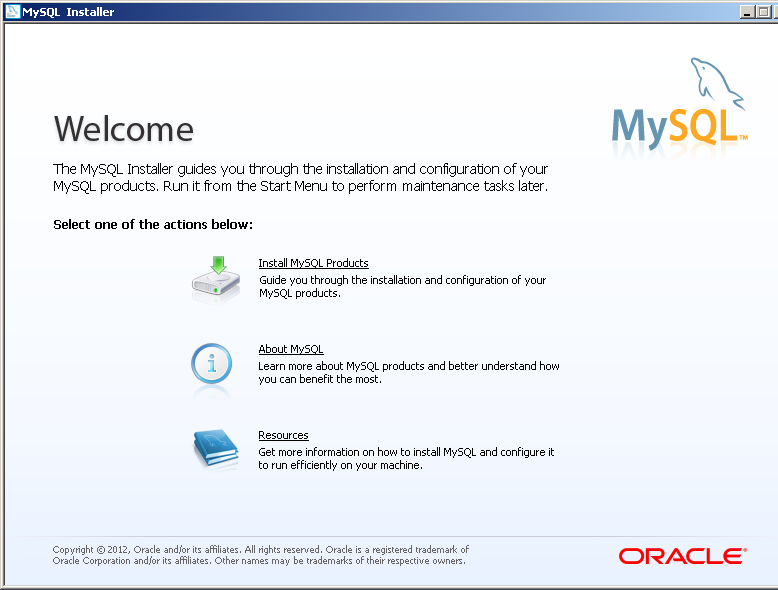Open the Resources link
This screenshot has height=590, width=778.
283,435
